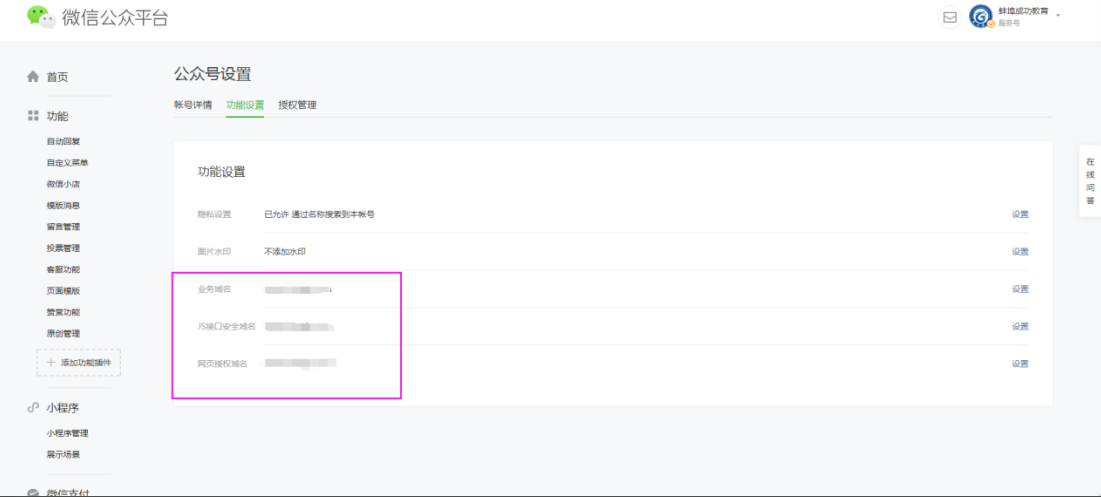
Task: Select the 功能设置 tab
Action: 245,105
